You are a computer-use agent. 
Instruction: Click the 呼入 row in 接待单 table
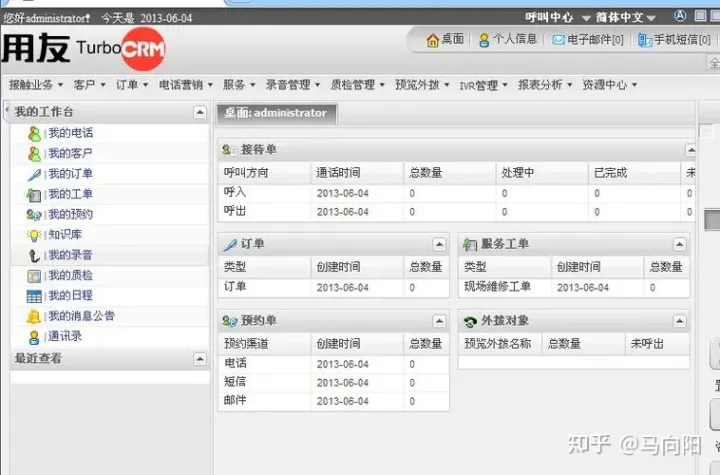tap(456, 193)
